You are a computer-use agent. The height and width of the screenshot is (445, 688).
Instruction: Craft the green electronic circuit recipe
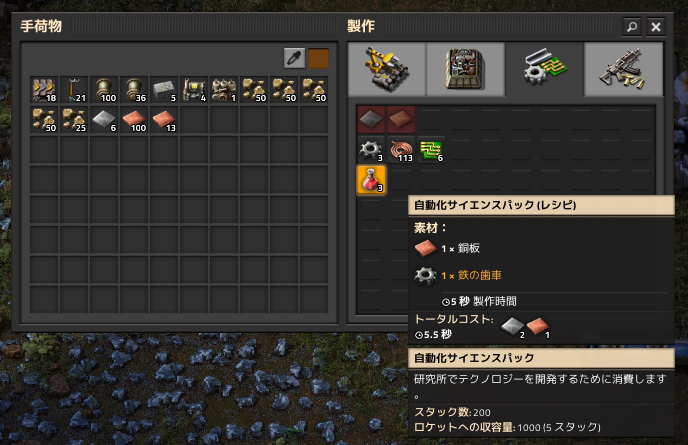pyautogui.click(x=431, y=149)
